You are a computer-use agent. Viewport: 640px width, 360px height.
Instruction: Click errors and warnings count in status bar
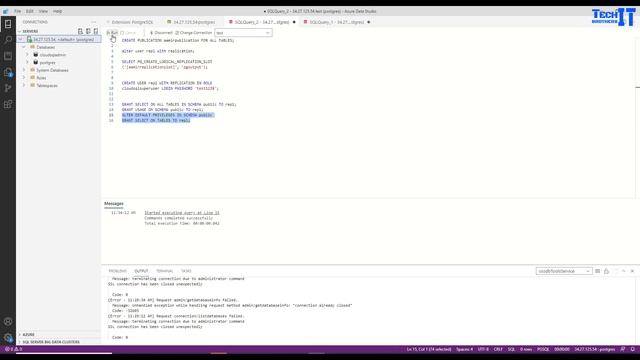[x=13, y=349]
